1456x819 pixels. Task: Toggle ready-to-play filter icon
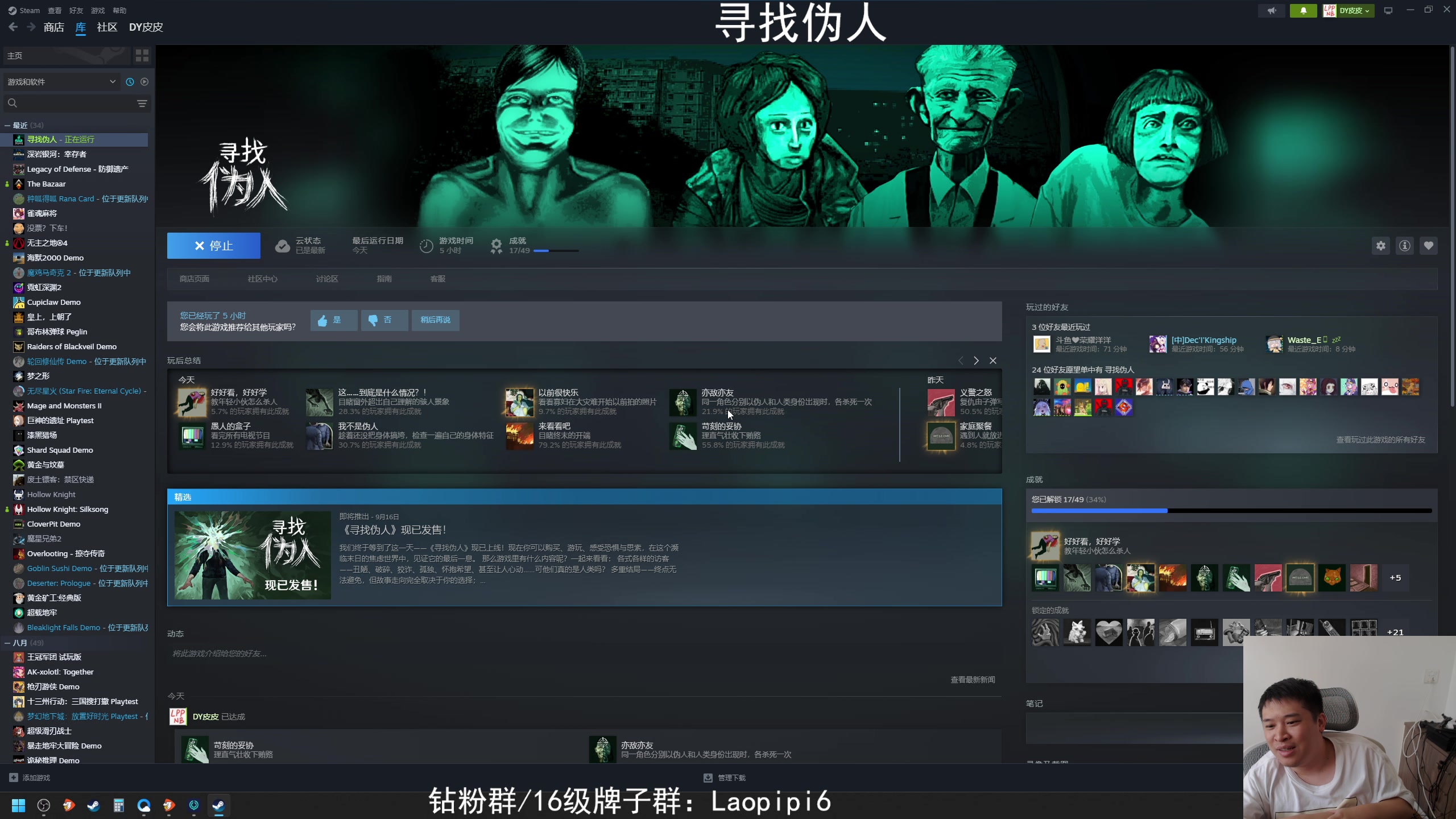pyautogui.click(x=144, y=82)
